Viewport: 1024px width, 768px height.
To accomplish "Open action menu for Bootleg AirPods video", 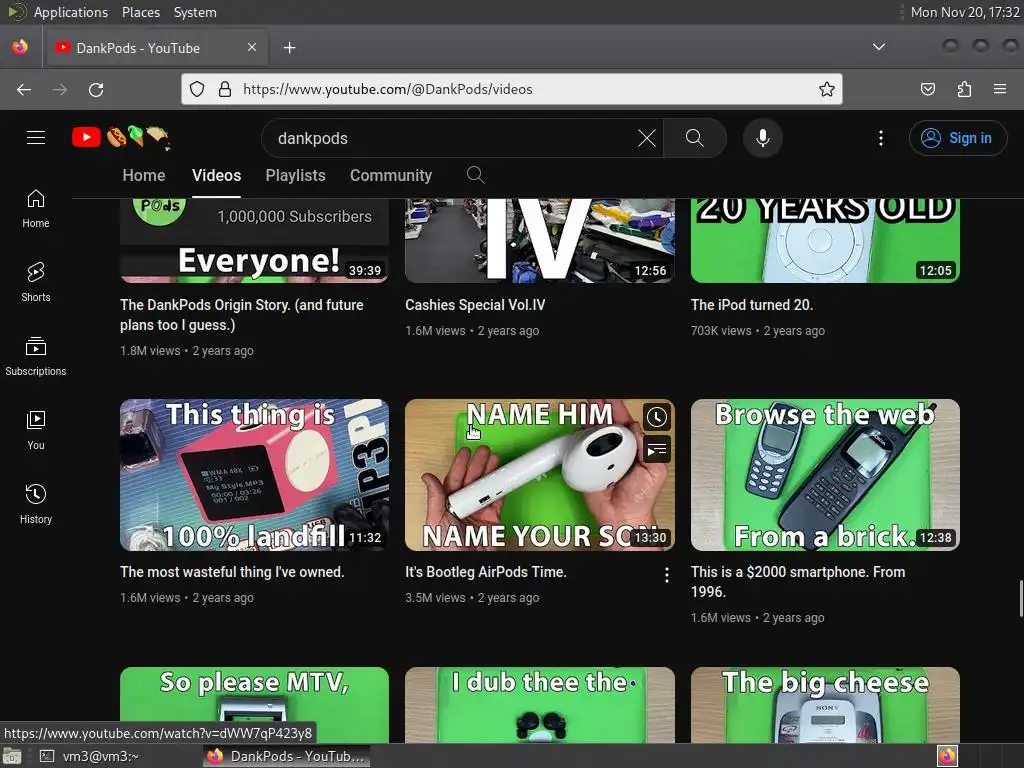I will point(666,575).
